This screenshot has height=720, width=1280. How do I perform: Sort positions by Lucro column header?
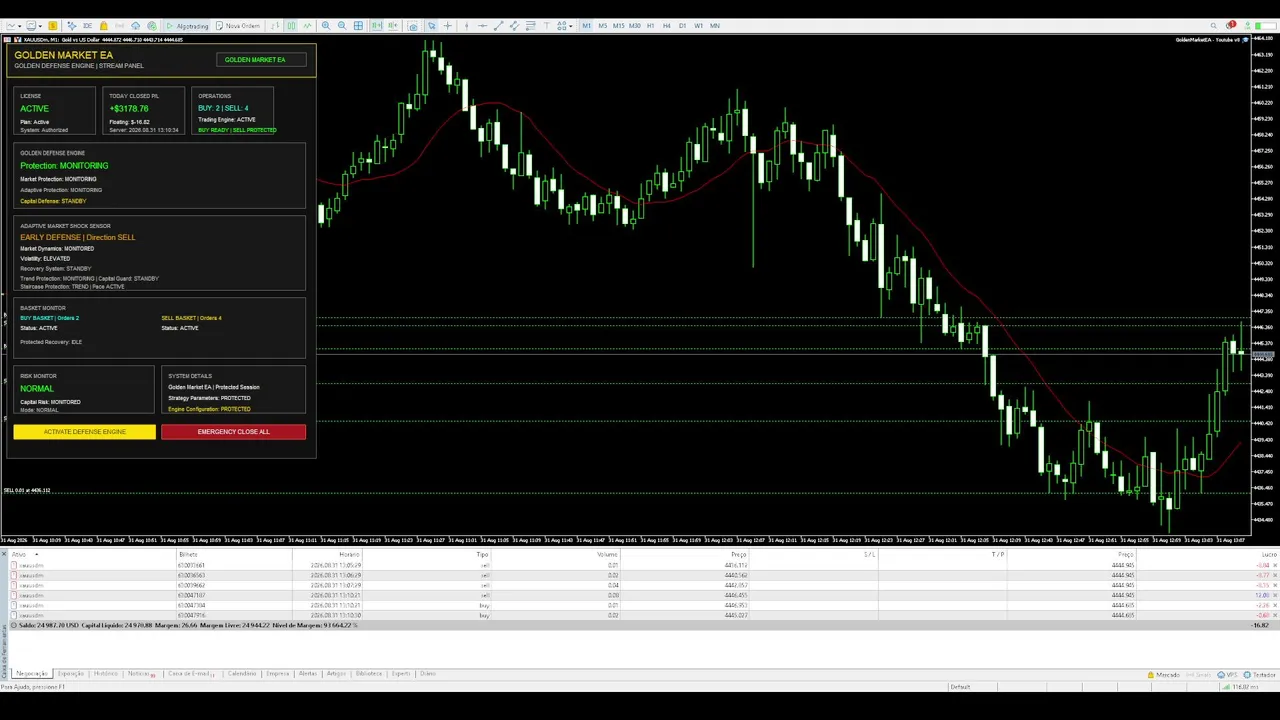pyautogui.click(x=1268, y=555)
